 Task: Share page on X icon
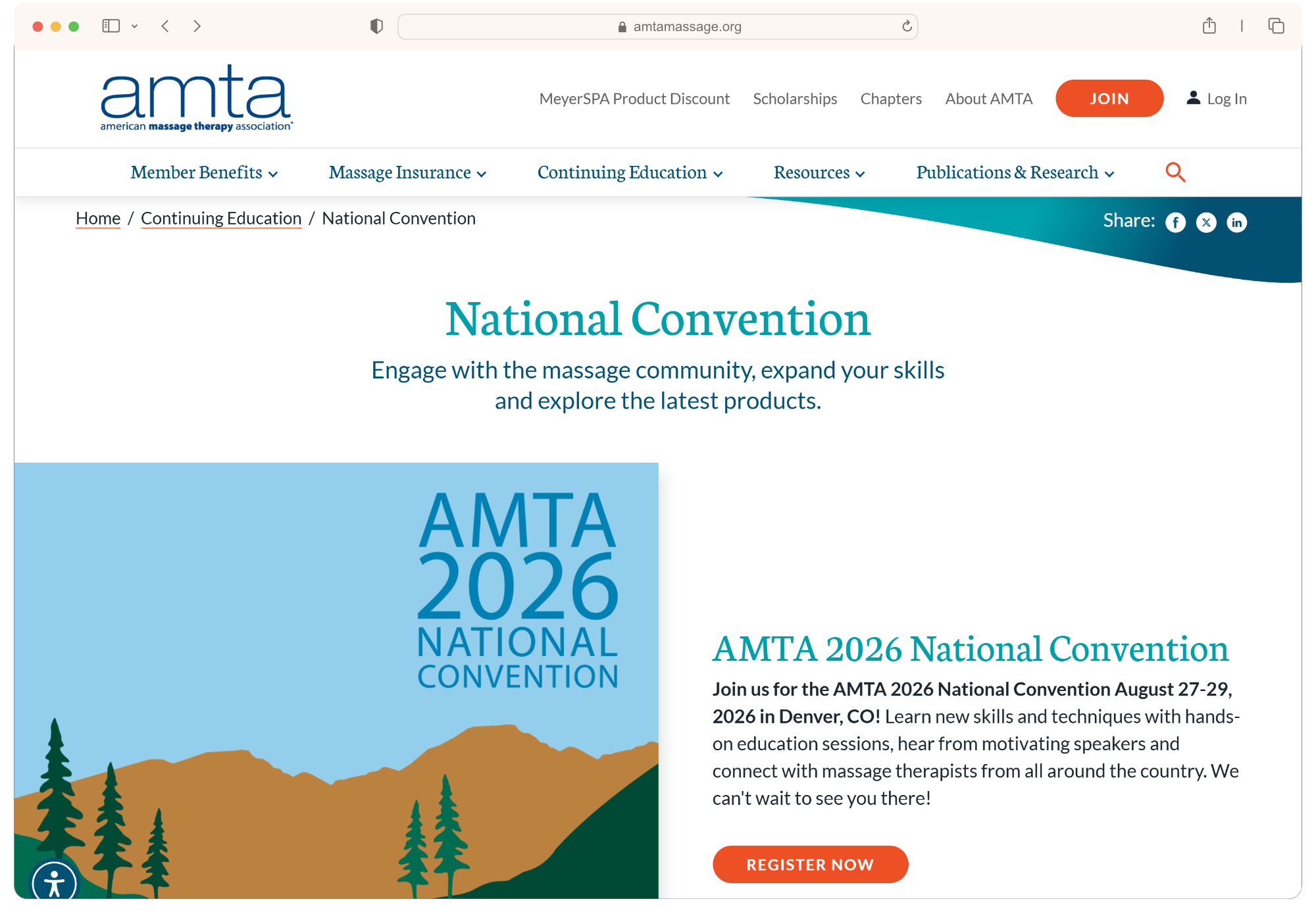coord(1206,222)
